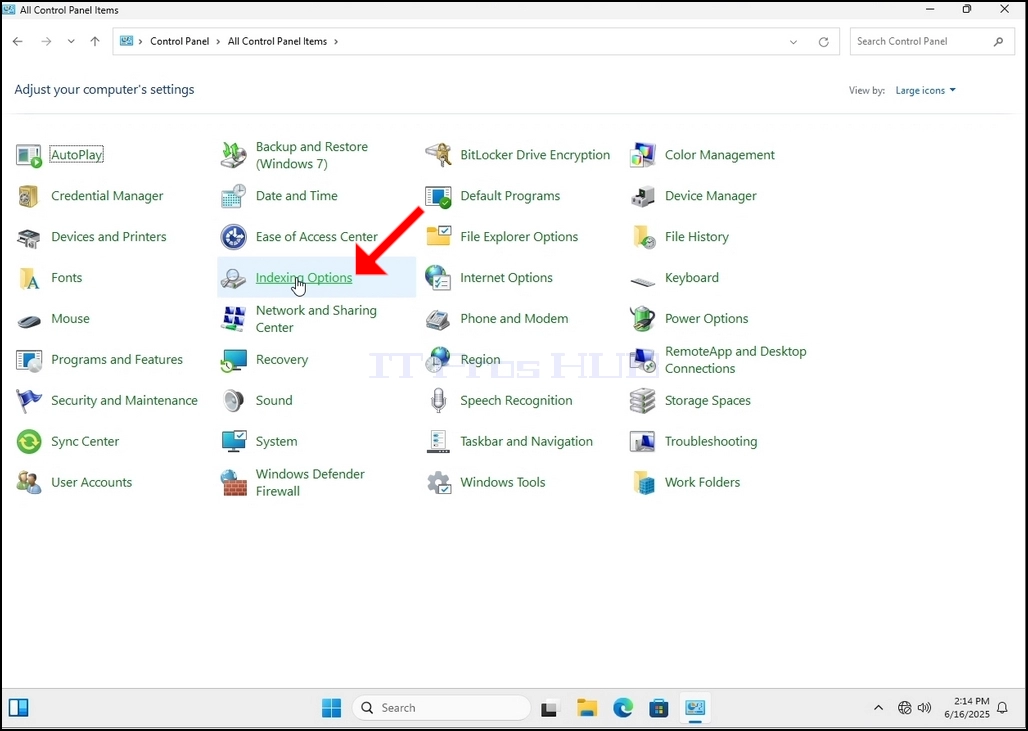
Task: Click the Default Programs icon
Action: (x=438, y=196)
